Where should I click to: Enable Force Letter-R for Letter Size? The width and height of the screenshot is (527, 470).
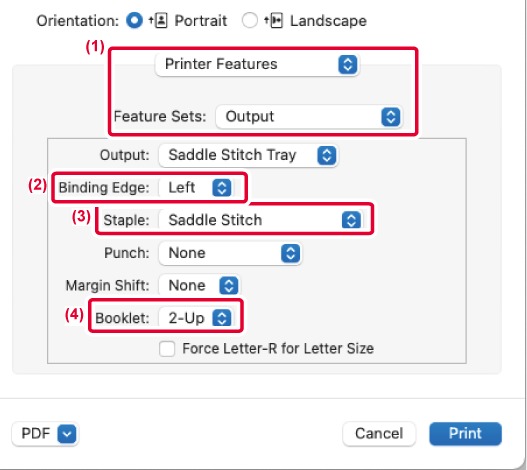coord(167,349)
